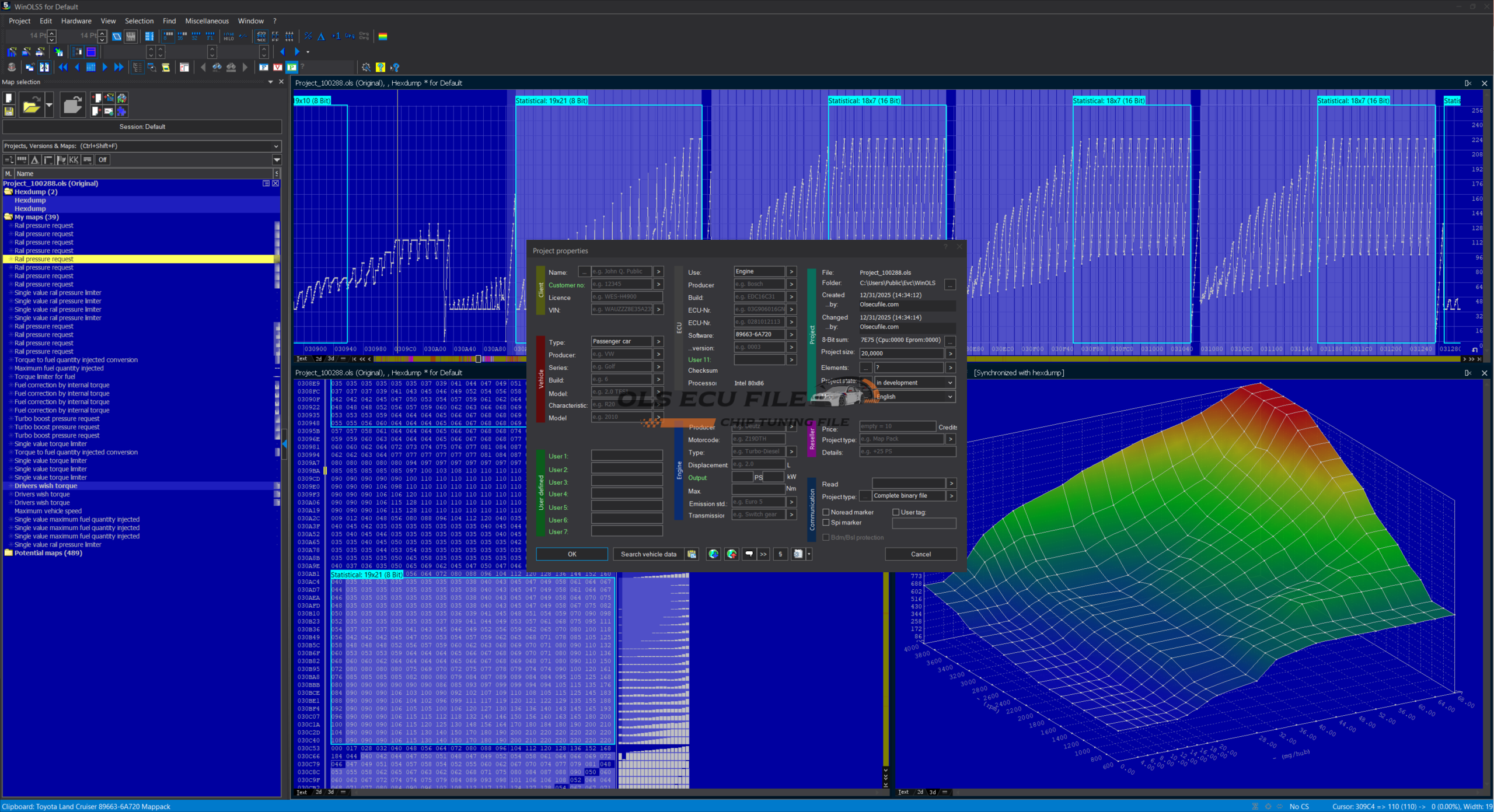Check the Spi marker checkbox
The width and height of the screenshot is (1494, 812).
point(826,523)
